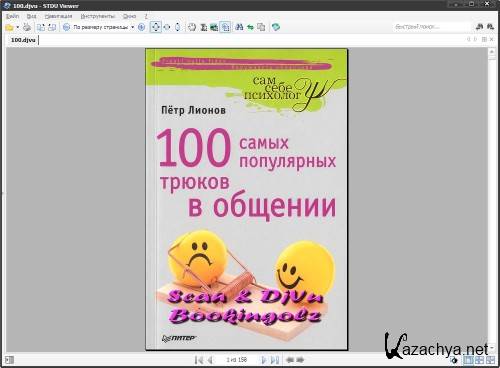Toggle fit-to-page size mode
This screenshot has width=500, height=368.
tap(156, 27)
